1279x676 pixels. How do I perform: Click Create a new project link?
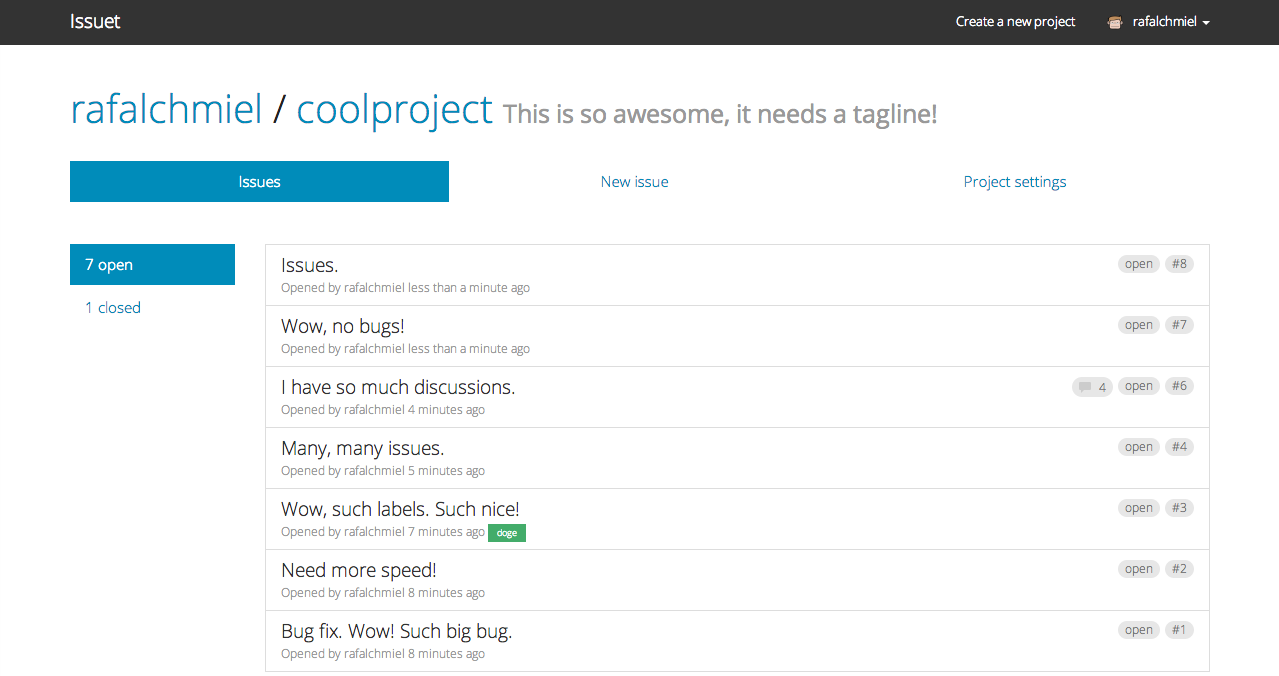click(1015, 22)
